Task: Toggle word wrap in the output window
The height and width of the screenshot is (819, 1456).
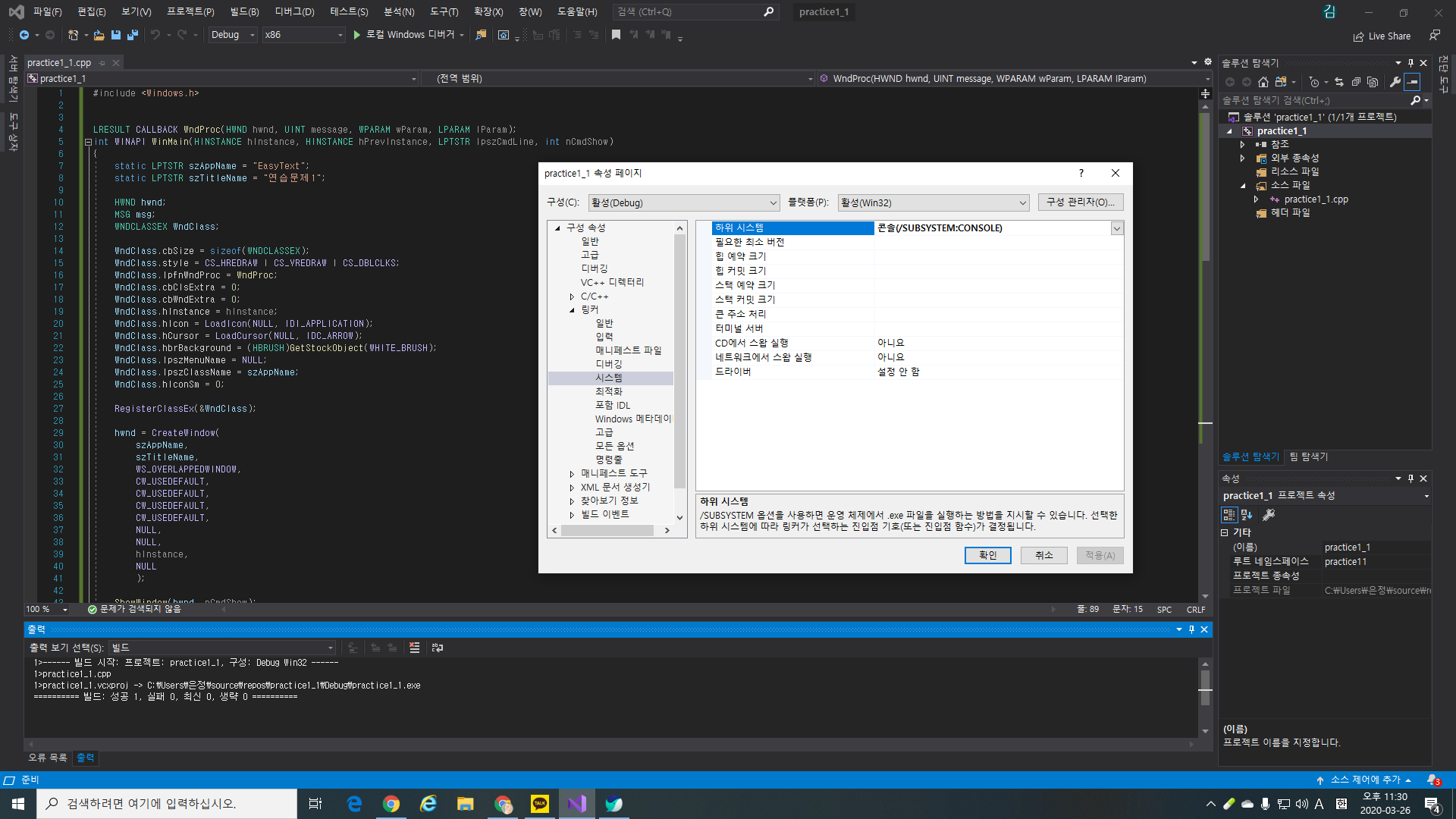Action: click(438, 648)
